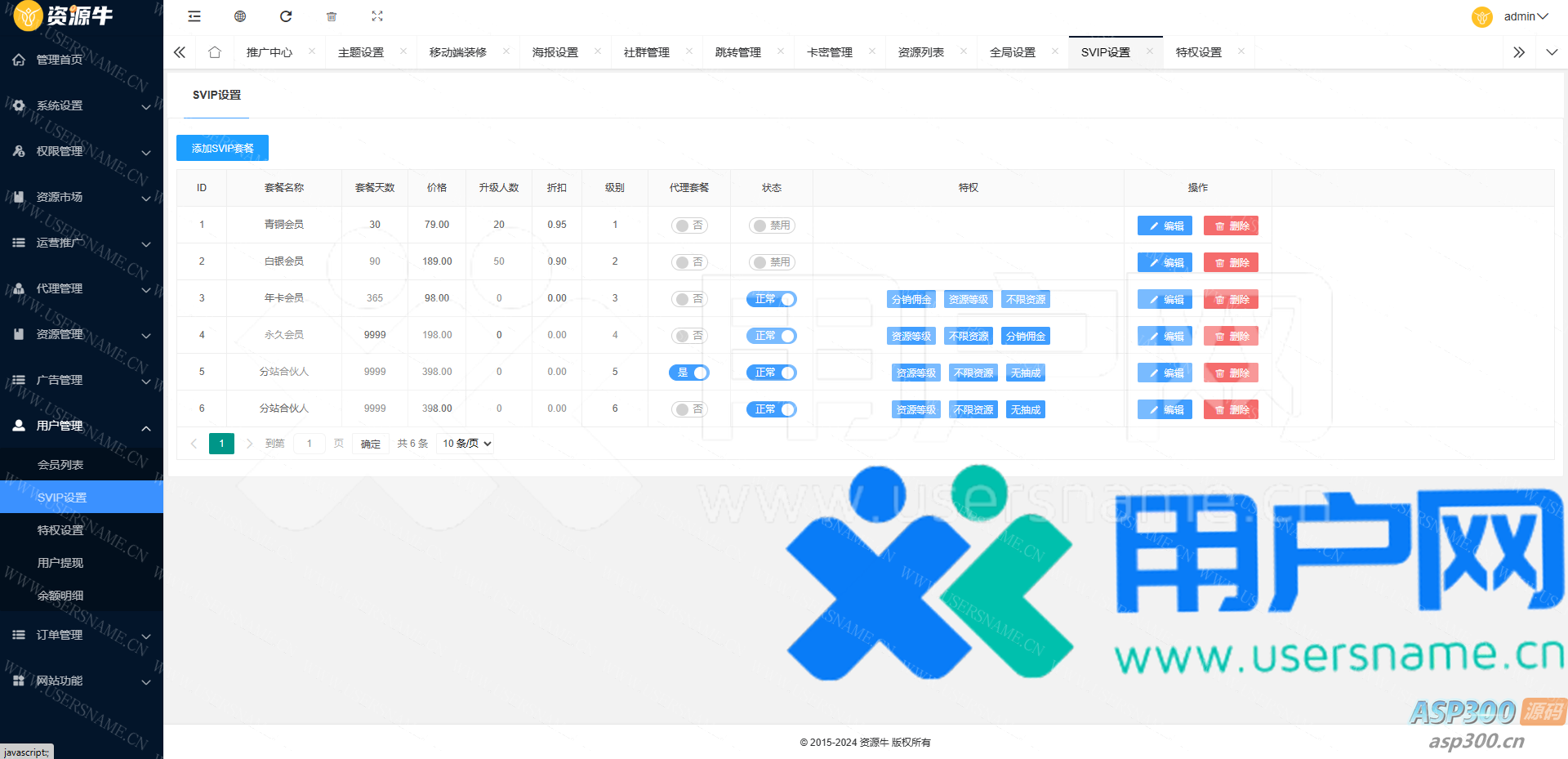
Task: Toggle fullscreen with the expand icon
Action: (377, 16)
